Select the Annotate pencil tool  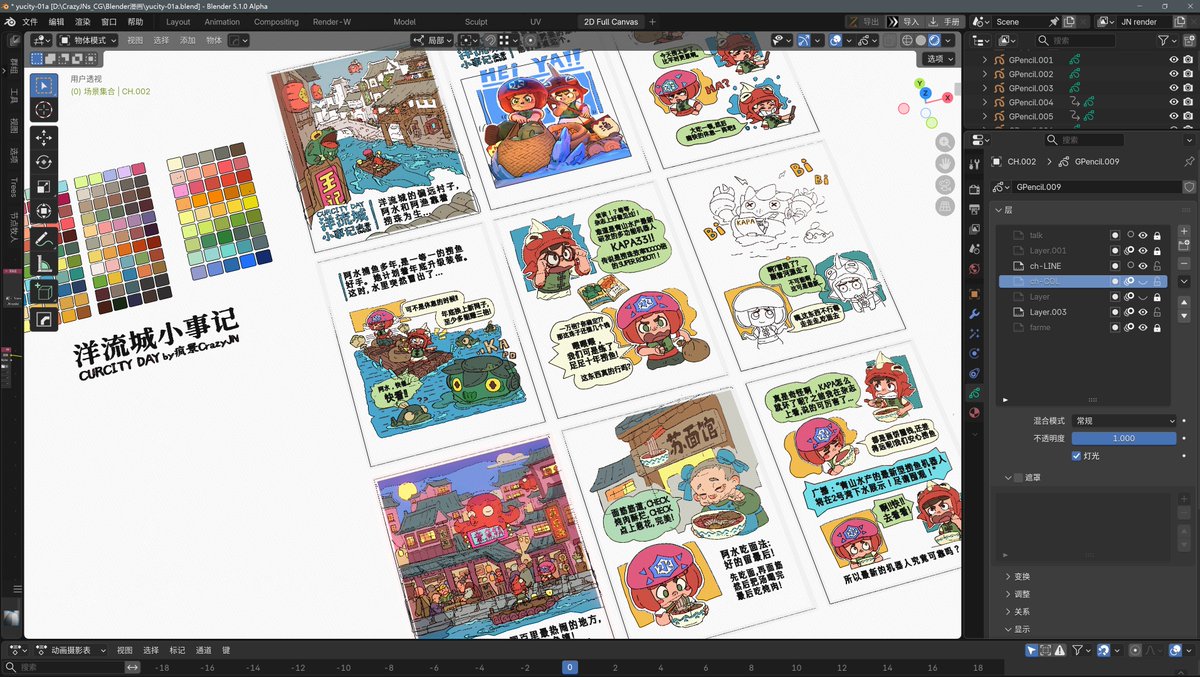(x=45, y=239)
